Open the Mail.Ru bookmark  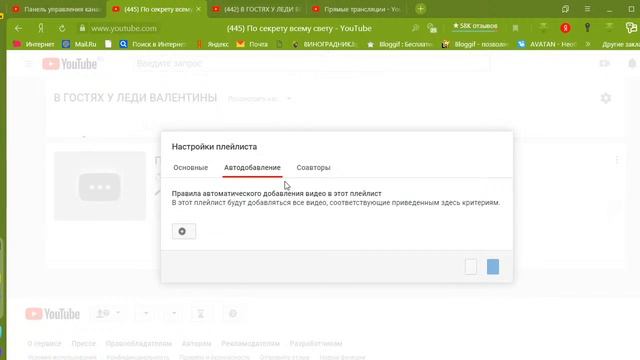(79, 44)
